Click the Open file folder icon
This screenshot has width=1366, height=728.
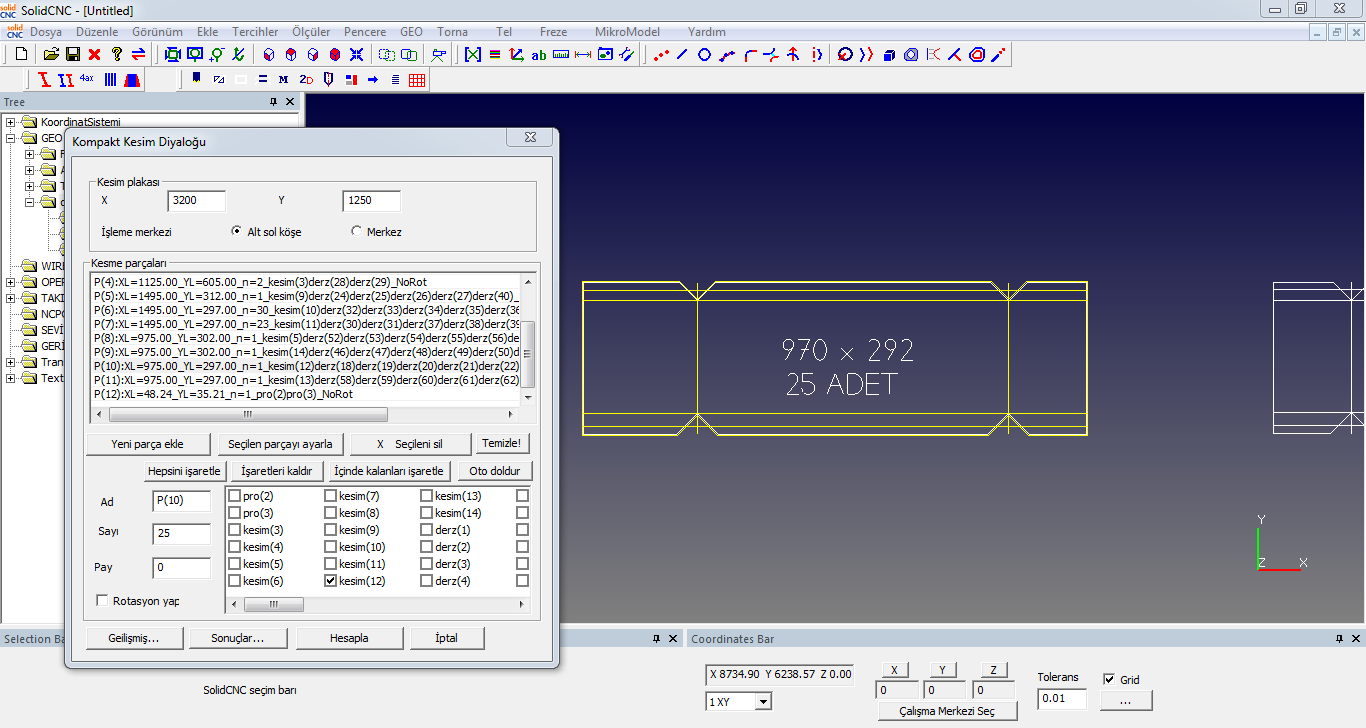[x=50, y=54]
